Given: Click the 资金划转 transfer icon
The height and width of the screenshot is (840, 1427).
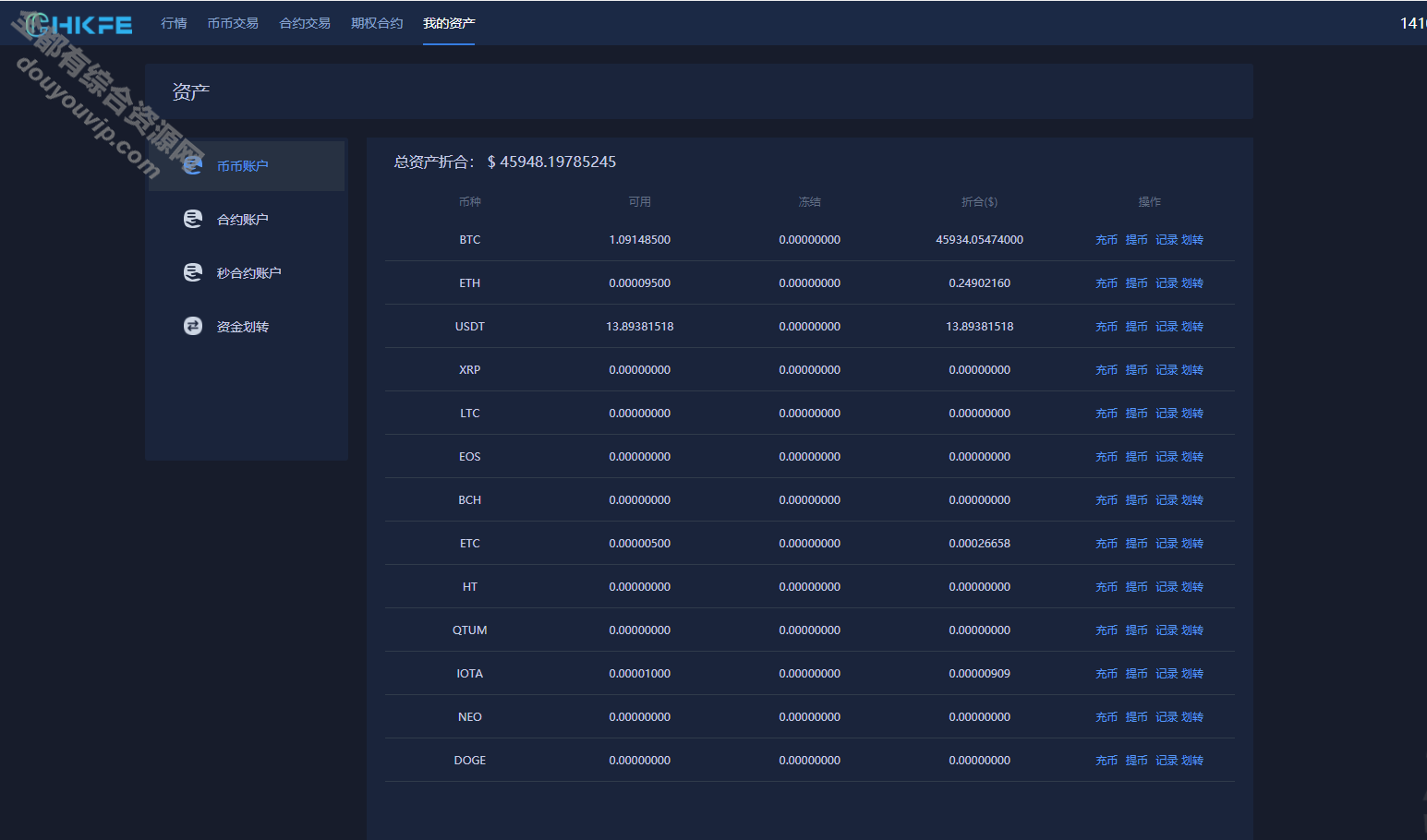Looking at the screenshot, I should [192, 326].
